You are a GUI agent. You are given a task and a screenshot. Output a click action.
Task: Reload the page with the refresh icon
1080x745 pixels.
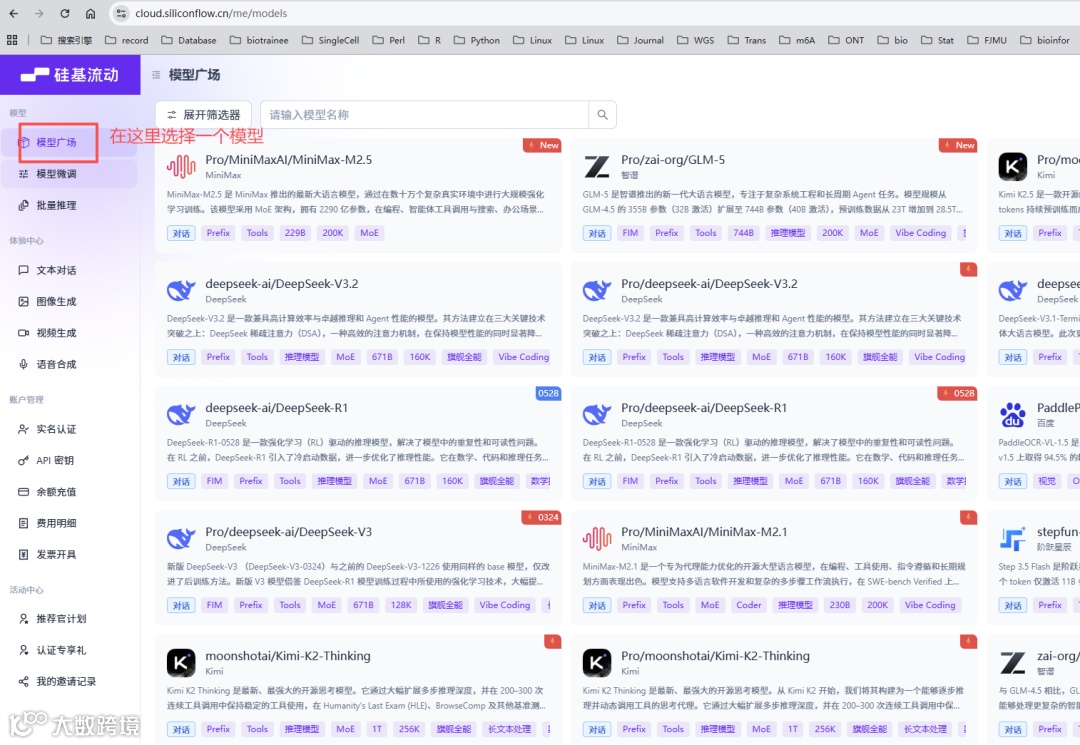[x=65, y=13]
